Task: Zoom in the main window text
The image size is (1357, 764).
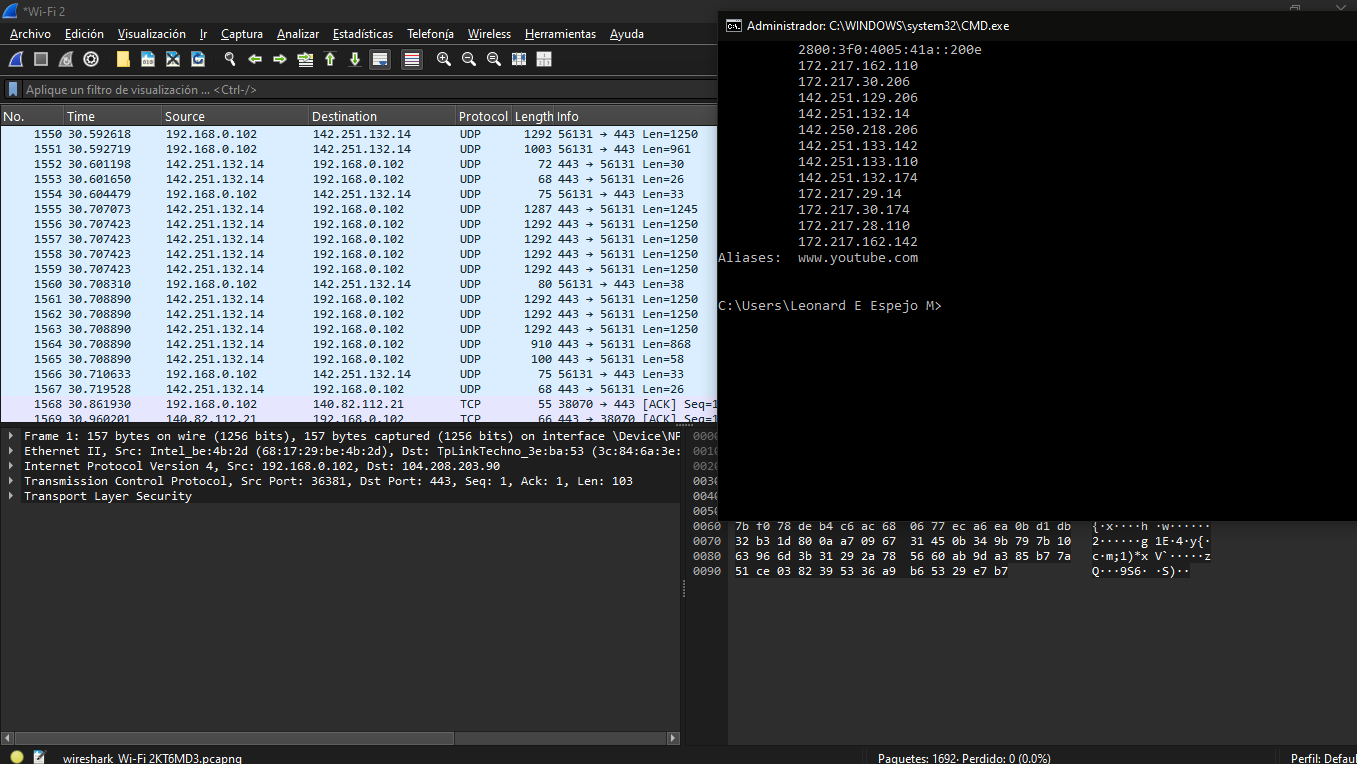Action: pos(444,59)
